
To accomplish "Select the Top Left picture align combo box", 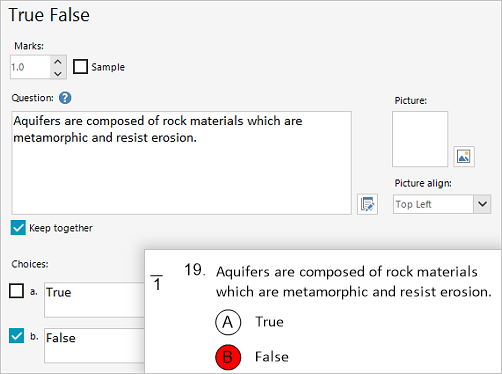I will click(x=442, y=204).
